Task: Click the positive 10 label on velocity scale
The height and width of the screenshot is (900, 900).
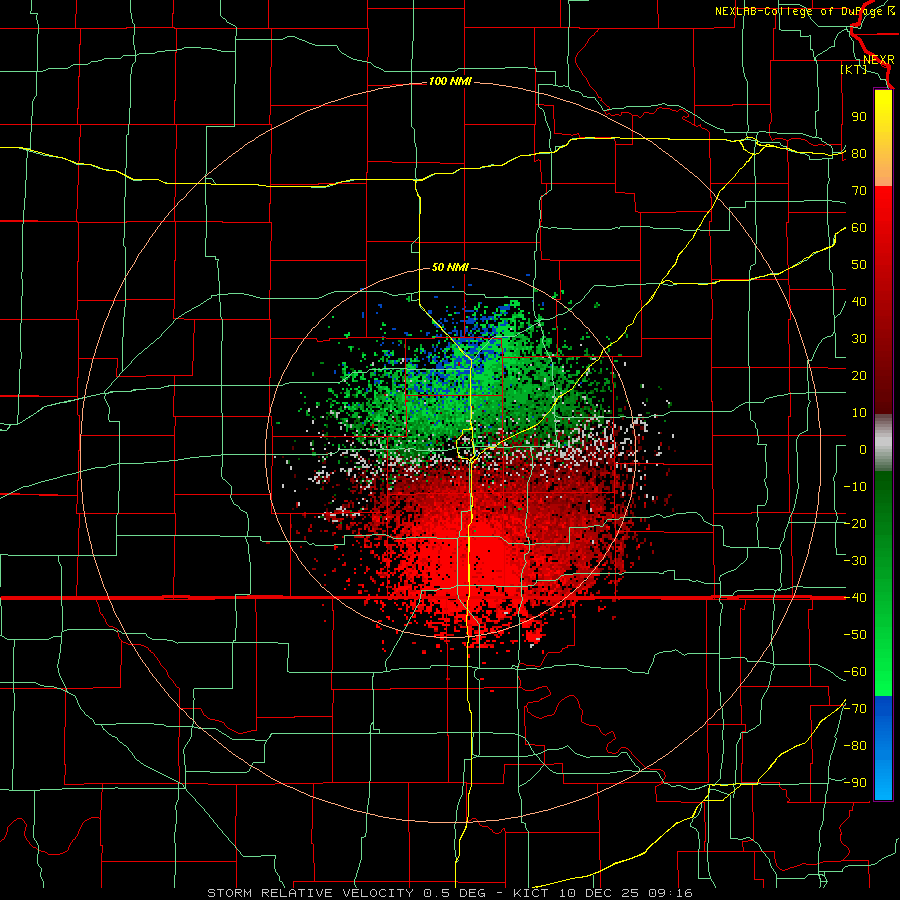Action: click(x=859, y=413)
